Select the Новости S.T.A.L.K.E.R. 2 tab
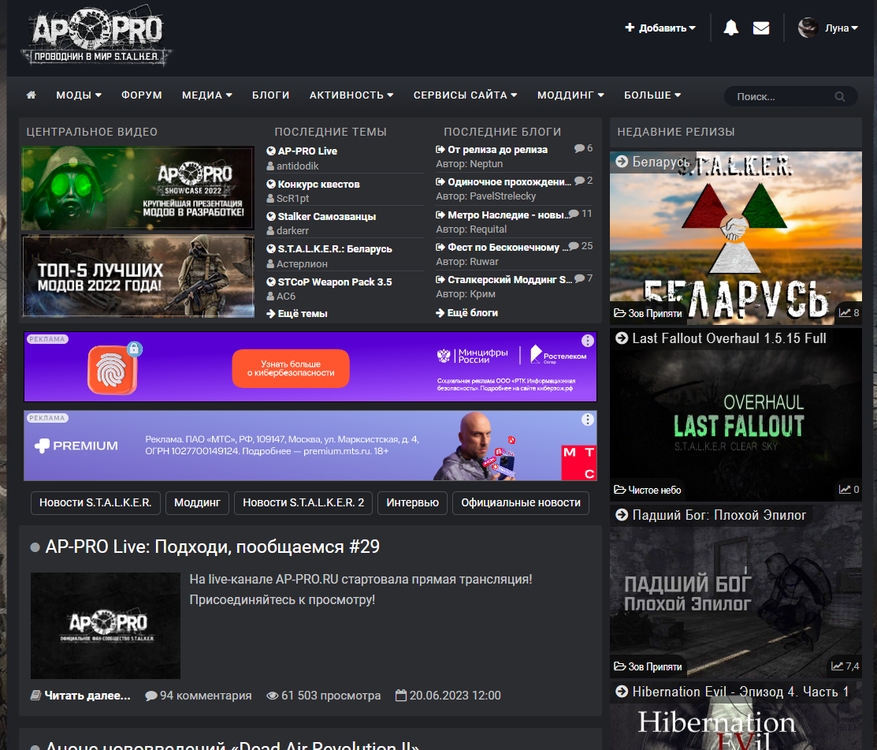This screenshot has height=750, width=877. pyautogui.click(x=303, y=503)
